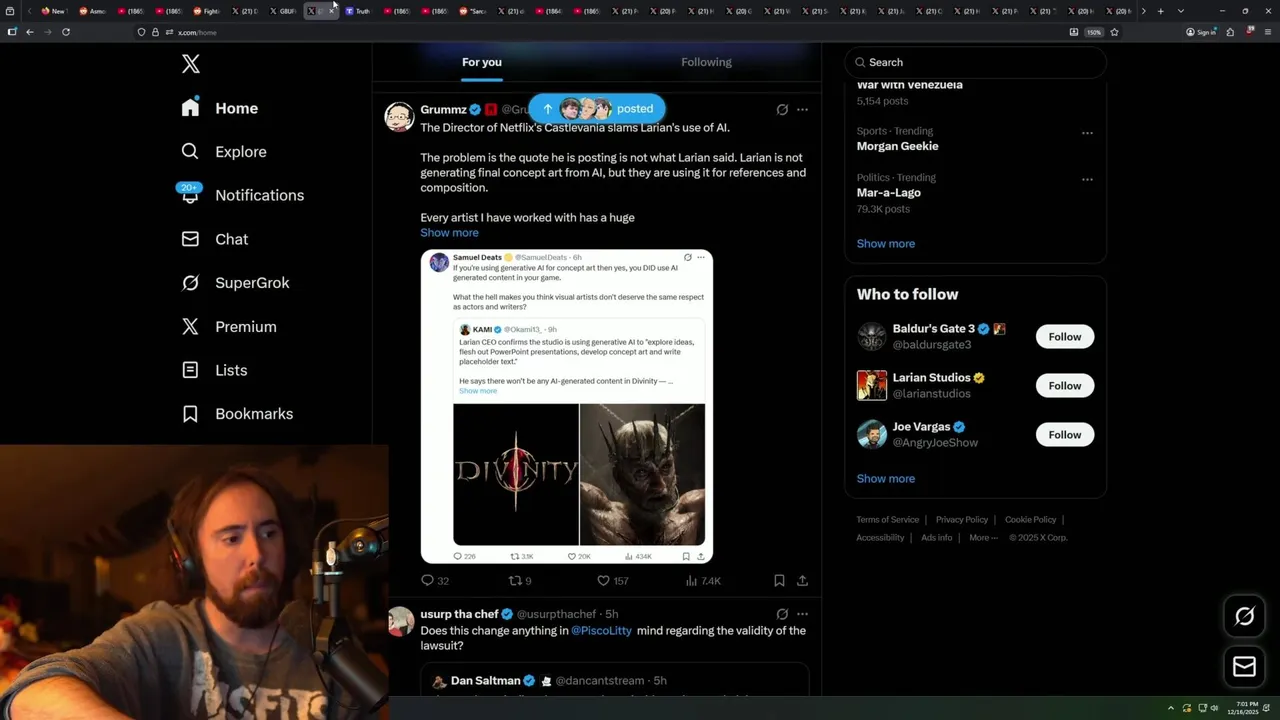Image resolution: width=1280 pixels, height=720 pixels.
Task: Open browser extensions icon
Action: [x=1230, y=32]
